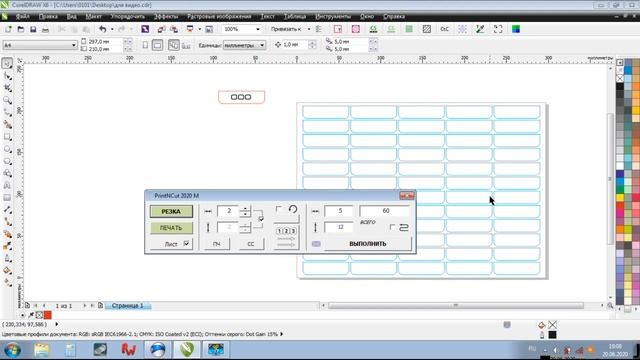Screen dimensions: 640x360
Task: Select portrait page orientation
Action: pyautogui.click(x=145, y=45)
